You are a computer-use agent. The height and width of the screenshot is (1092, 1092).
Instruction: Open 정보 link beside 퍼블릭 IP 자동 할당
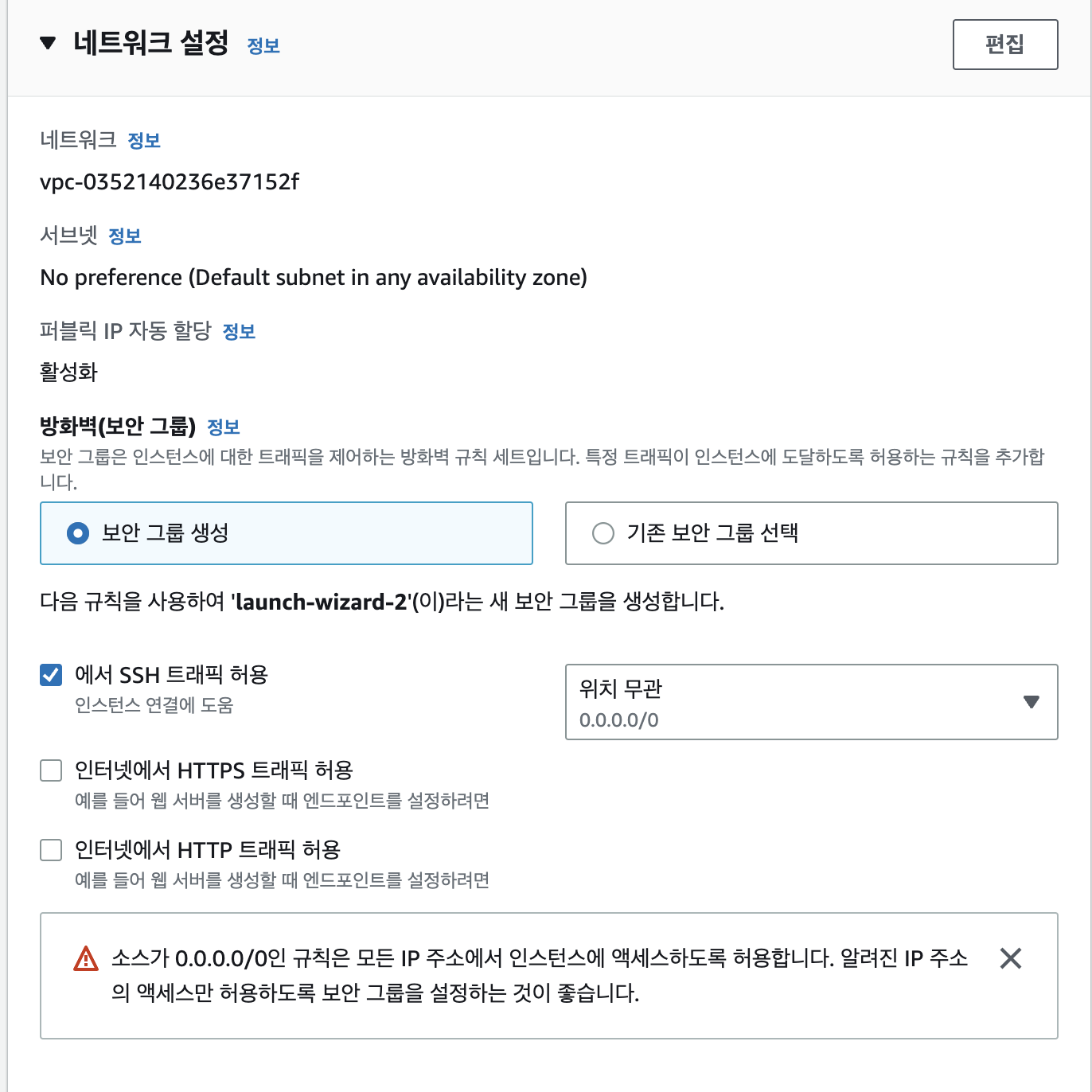239,332
